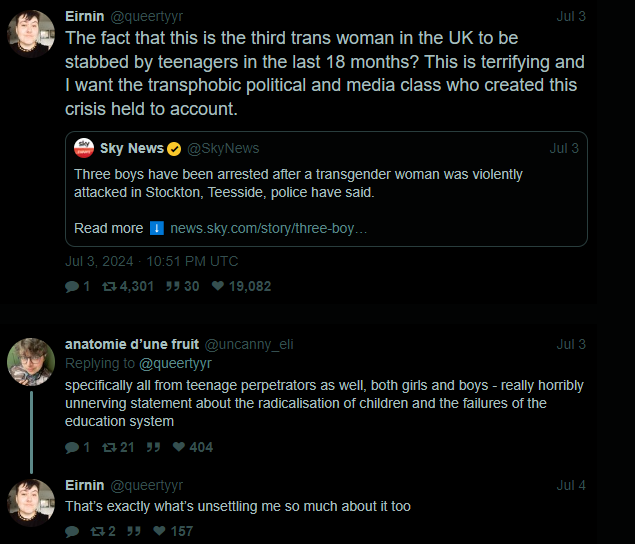Retweet the reply with 21 retweets

[x=109, y=447]
